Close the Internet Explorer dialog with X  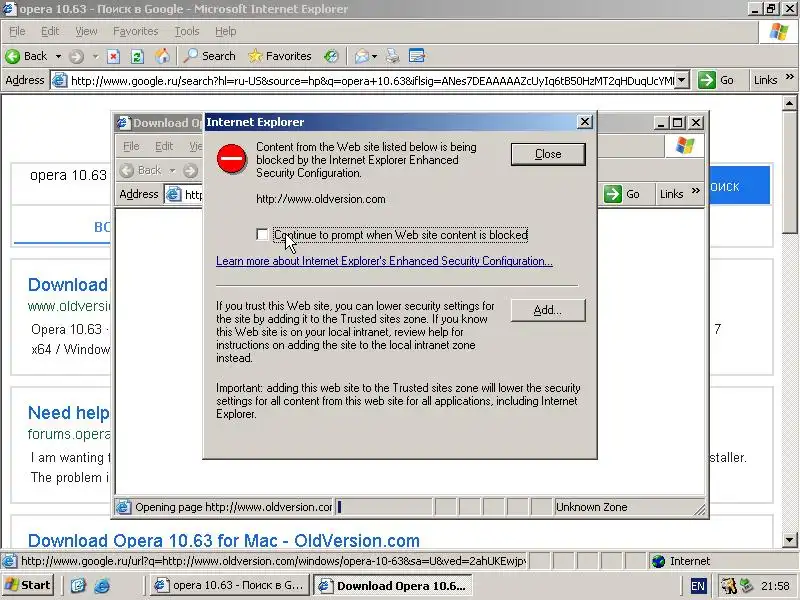(x=585, y=122)
